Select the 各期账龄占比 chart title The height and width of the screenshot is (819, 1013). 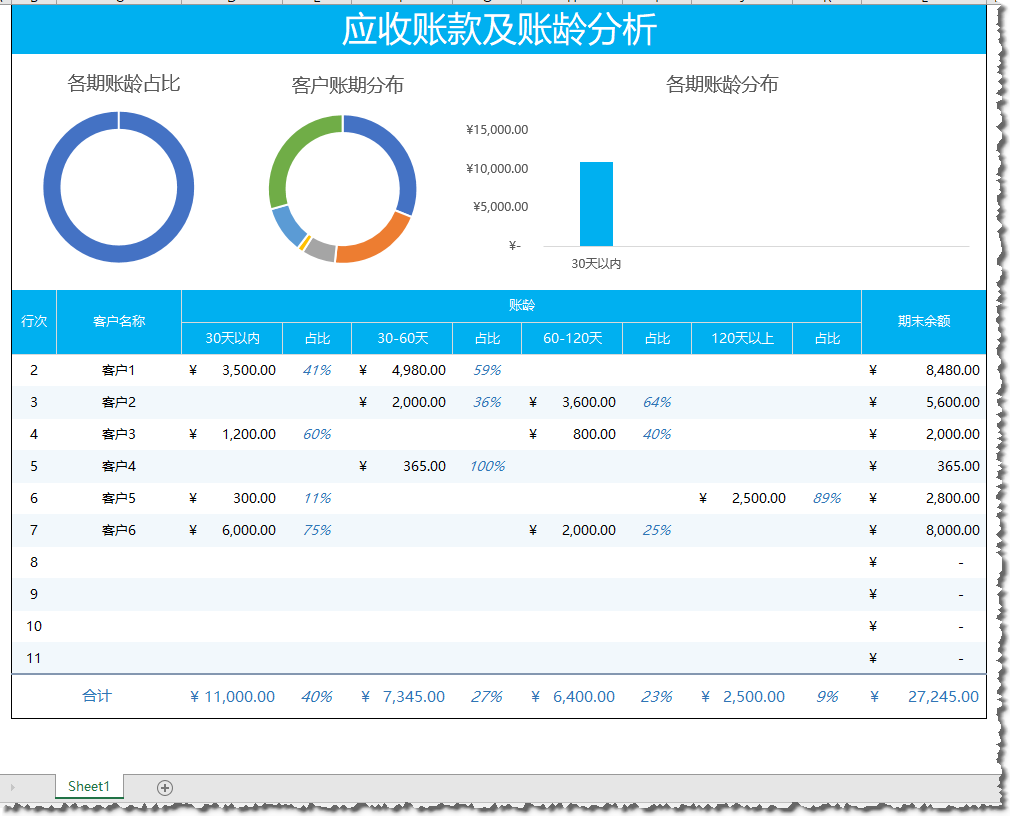pos(123,83)
